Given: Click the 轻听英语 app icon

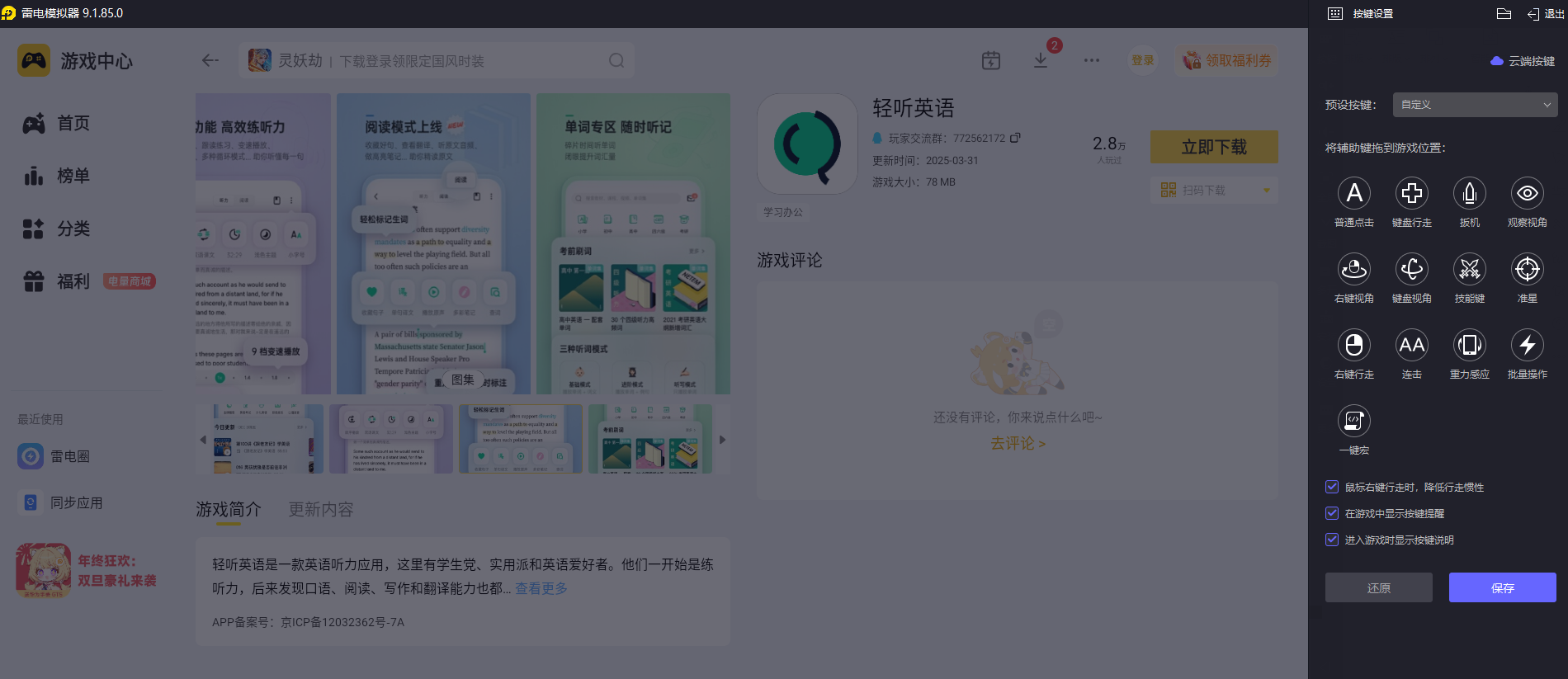Looking at the screenshot, I should click(807, 144).
